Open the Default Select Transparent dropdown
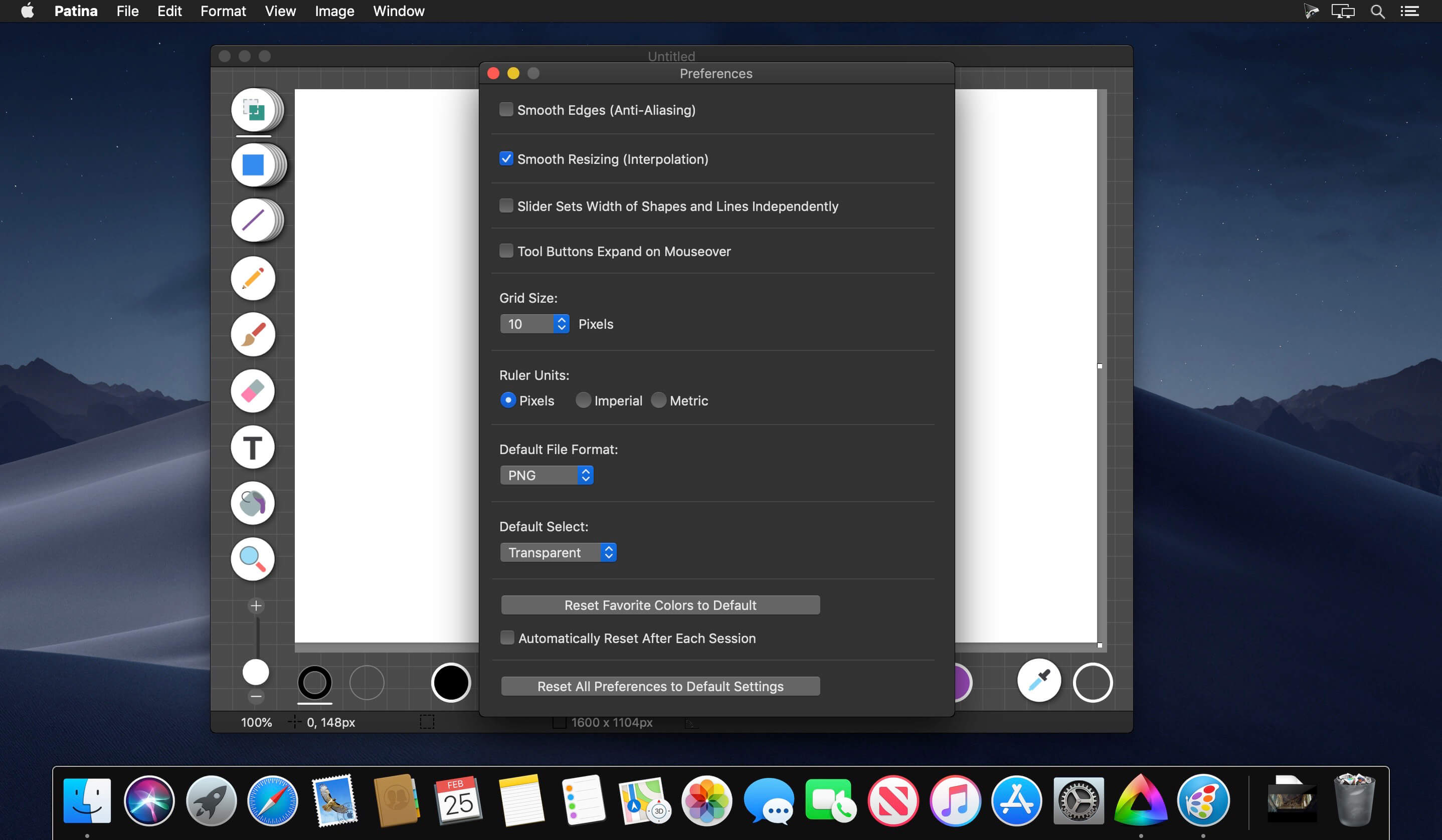Screen dimensions: 1442x840 558,552
